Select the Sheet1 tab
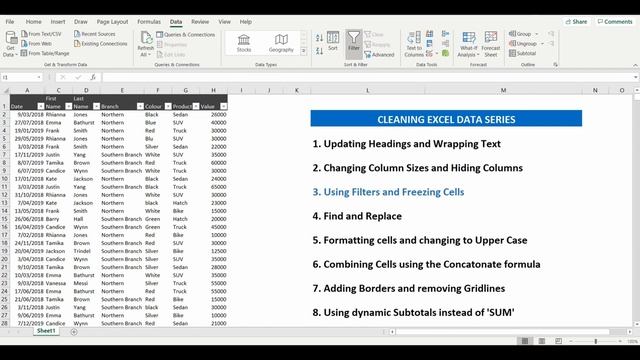Screen dimensions: 640x360 pyautogui.click(x=46, y=331)
